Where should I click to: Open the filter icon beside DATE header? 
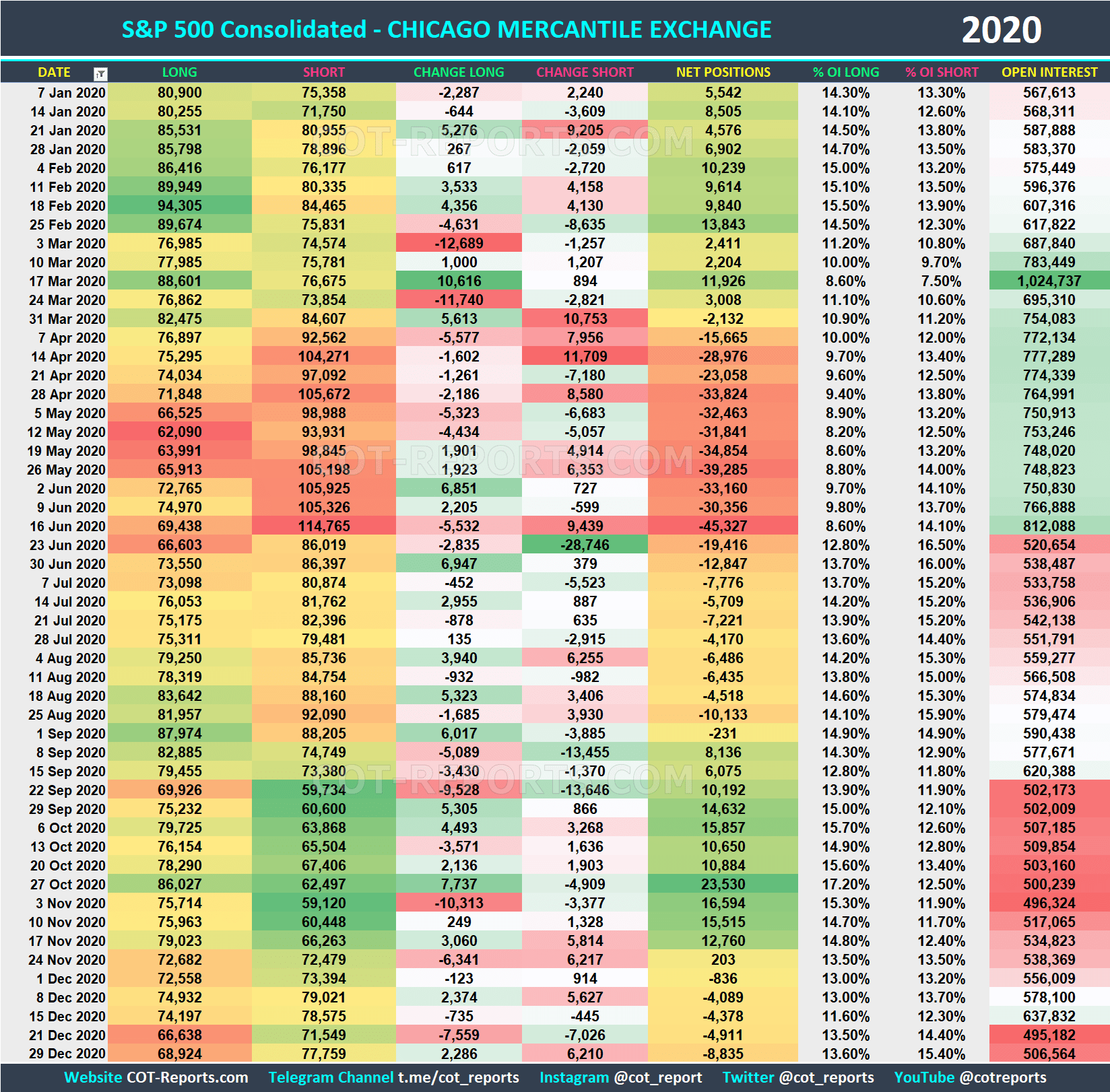point(101,72)
